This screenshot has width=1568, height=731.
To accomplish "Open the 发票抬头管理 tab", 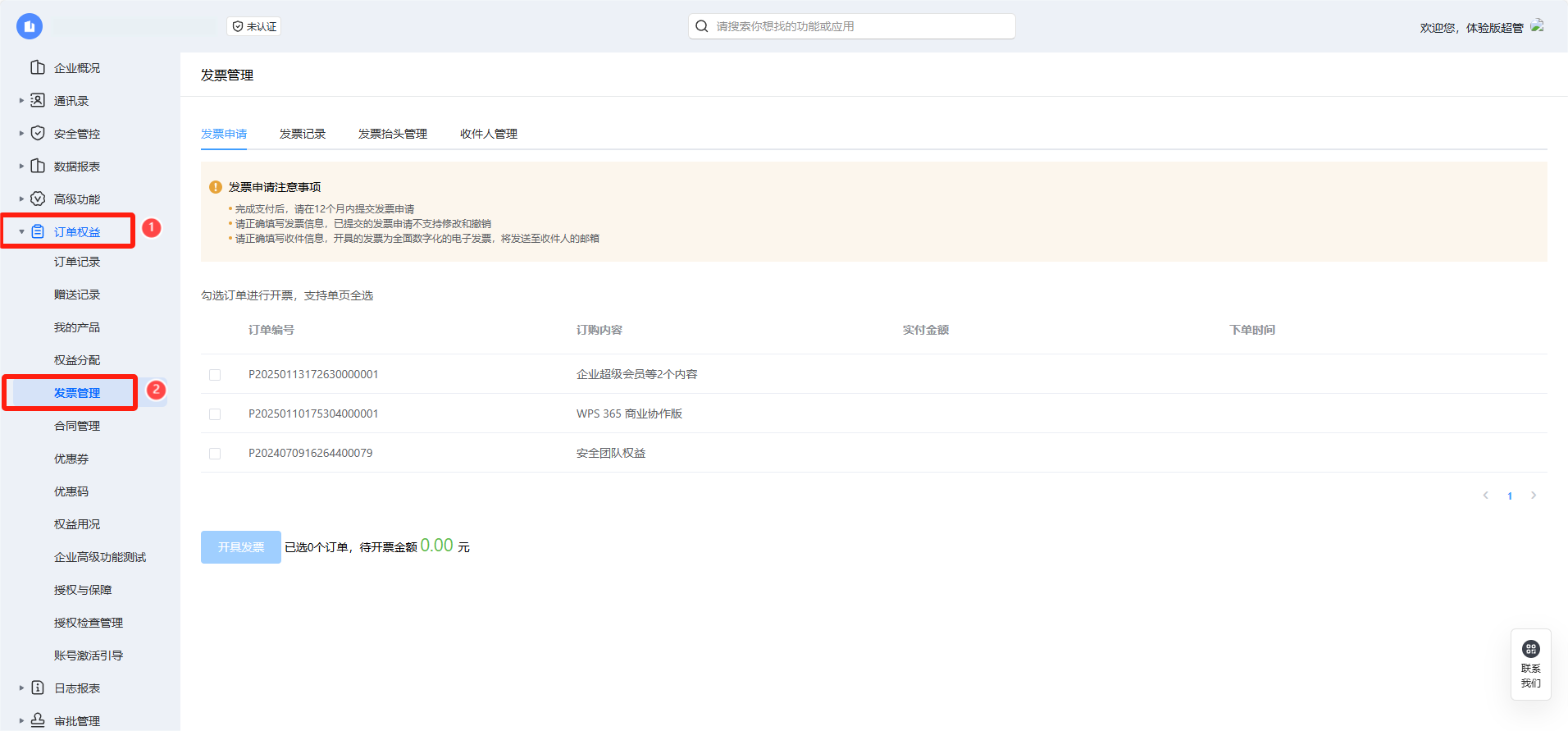I will 392,134.
